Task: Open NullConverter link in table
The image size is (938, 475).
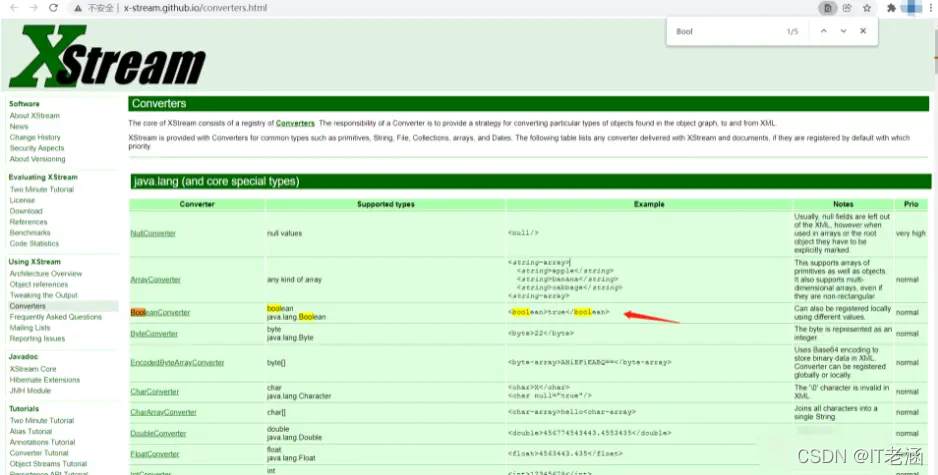Action: coord(153,233)
